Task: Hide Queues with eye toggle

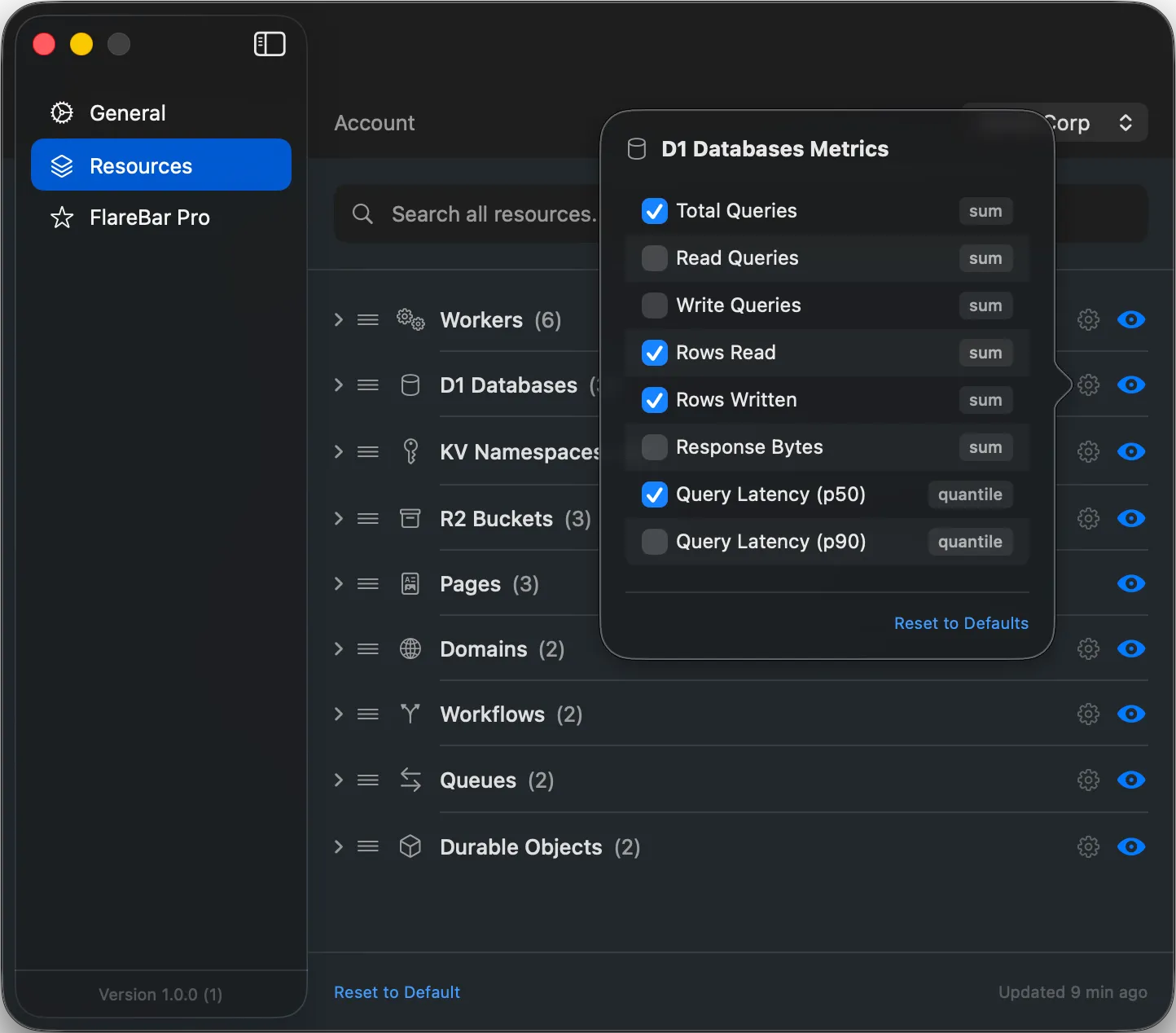Action: pyautogui.click(x=1131, y=780)
